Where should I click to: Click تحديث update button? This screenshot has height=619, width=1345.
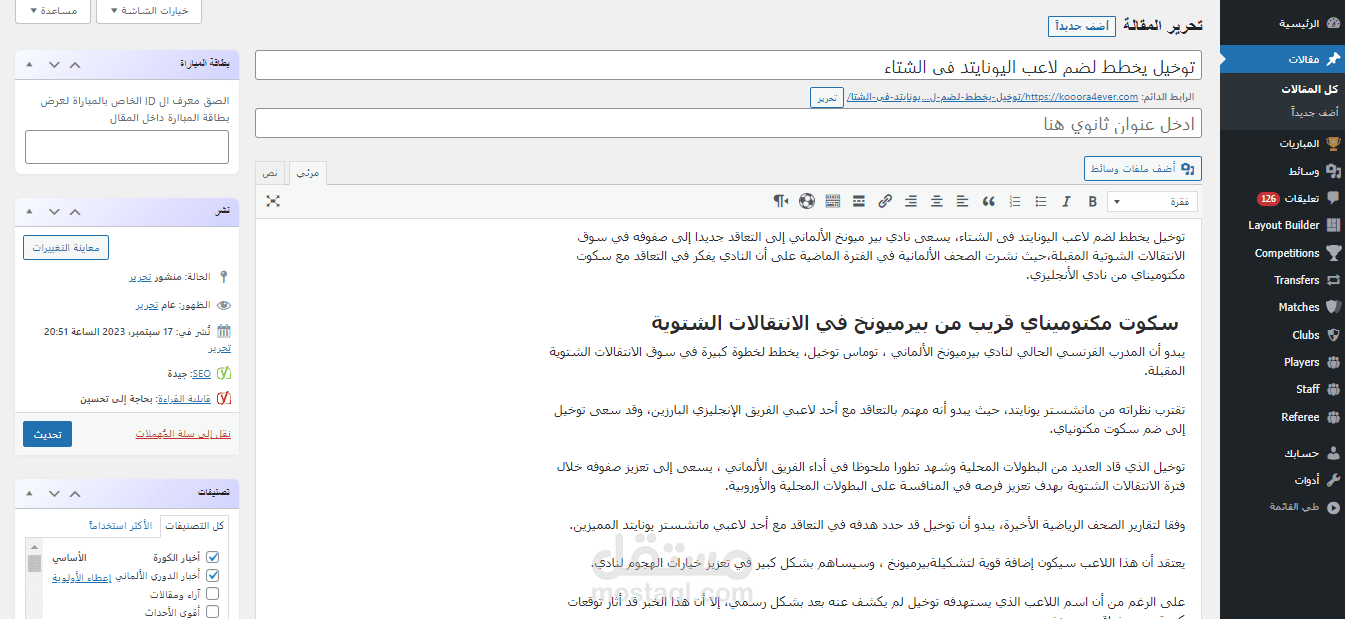[47, 434]
